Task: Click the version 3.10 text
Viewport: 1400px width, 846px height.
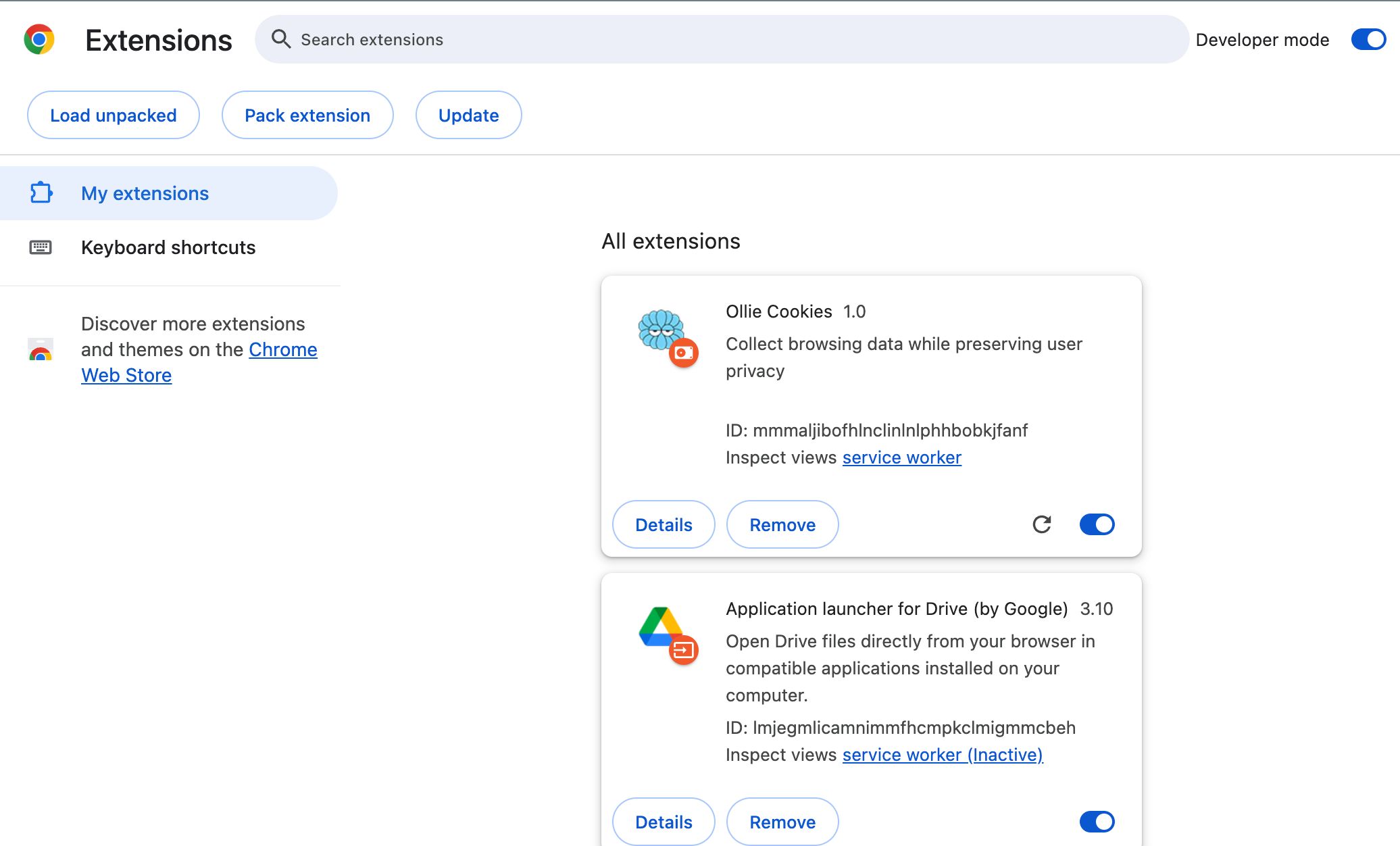Action: tap(1097, 609)
